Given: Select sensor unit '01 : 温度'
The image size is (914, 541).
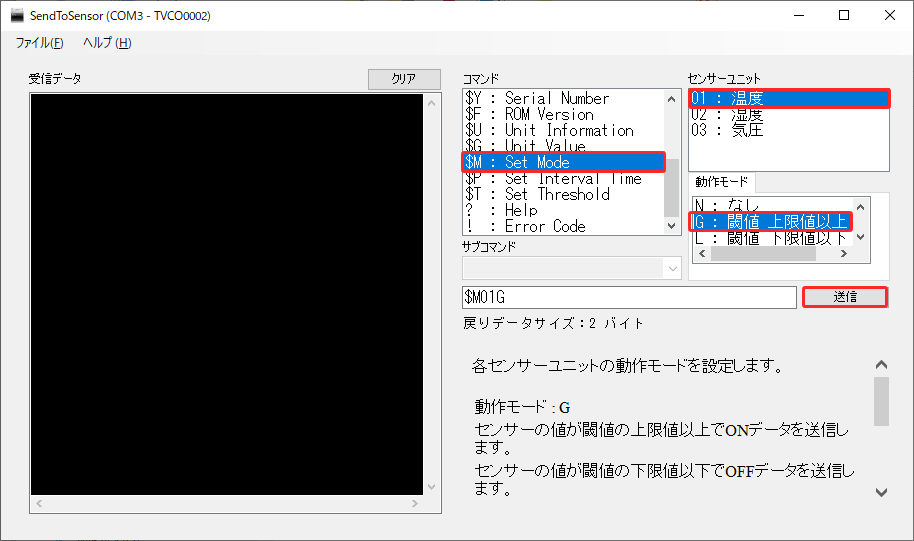Looking at the screenshot, I should pos(789,98).
